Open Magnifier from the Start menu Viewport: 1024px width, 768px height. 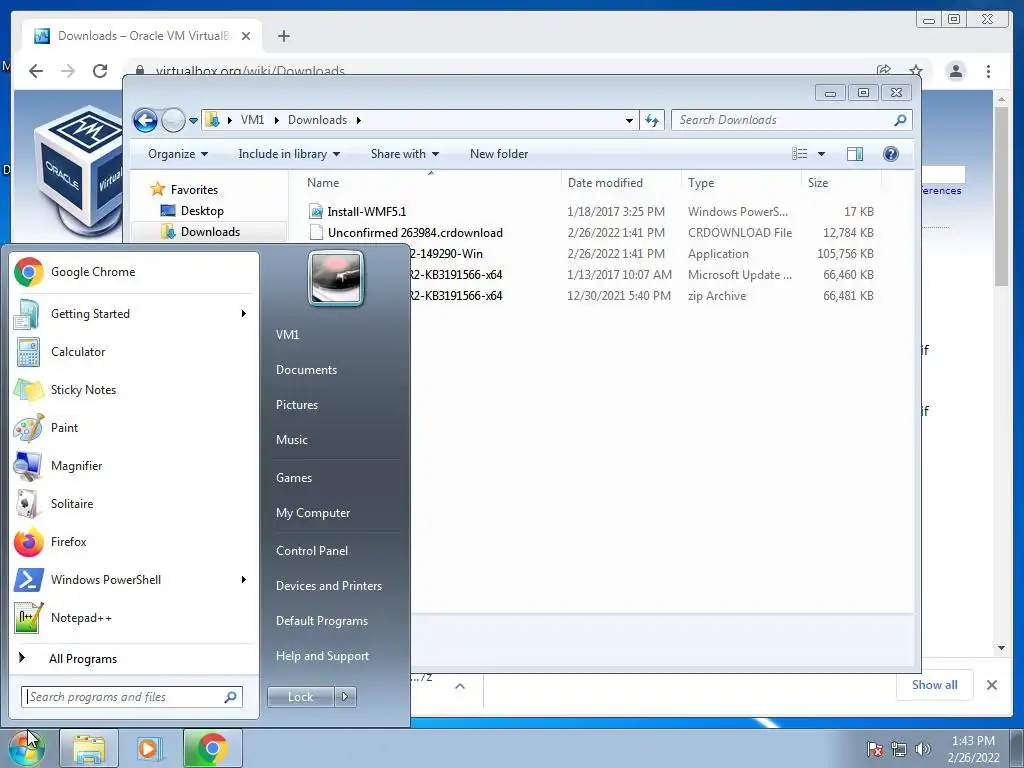tap(134, 466)
